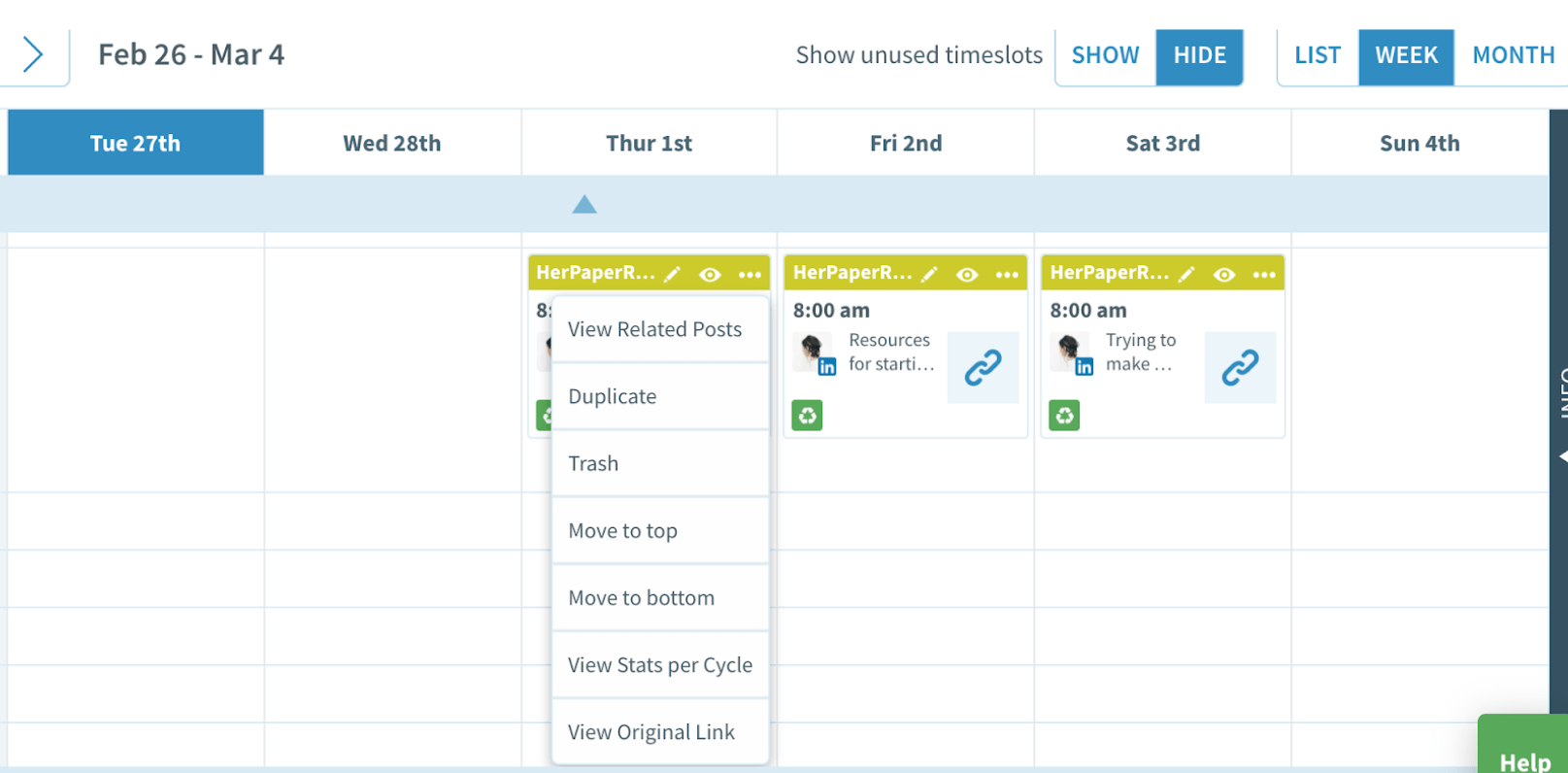Screen dimensions: 1568x773
Task: Open the three-dot menu on Friday's post
Action: 1007,275
